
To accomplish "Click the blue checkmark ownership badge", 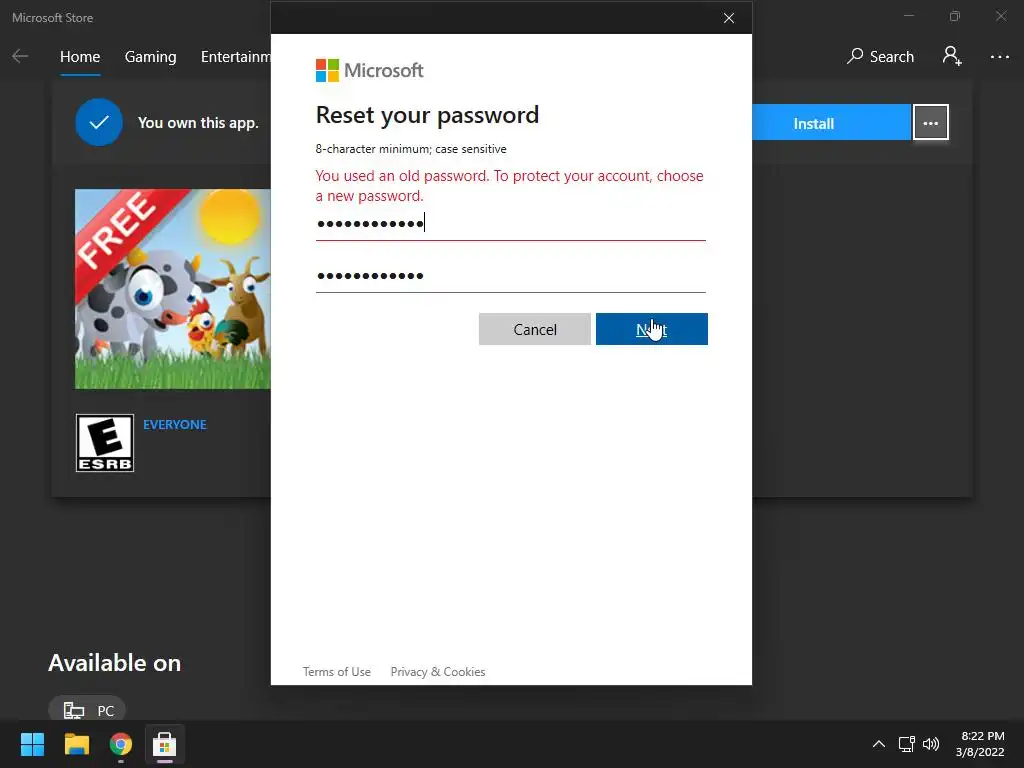I will [x=99, y=122].
